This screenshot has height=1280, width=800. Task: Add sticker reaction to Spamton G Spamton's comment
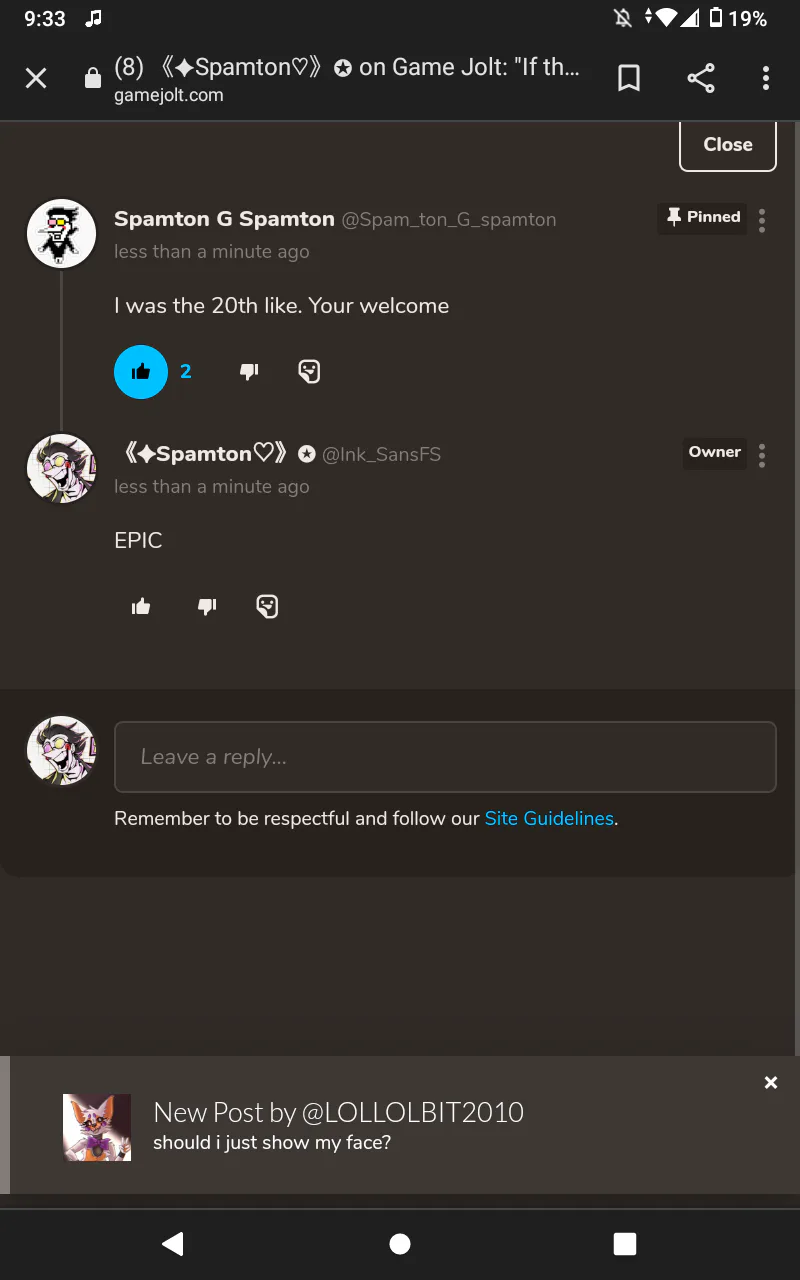(309, 372)
